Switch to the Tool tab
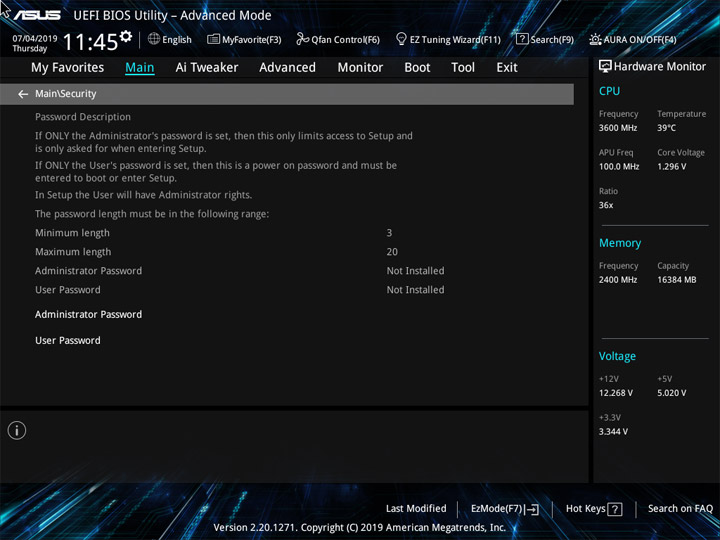This screenshot has height=540, width=720. (x=463, y=68)
